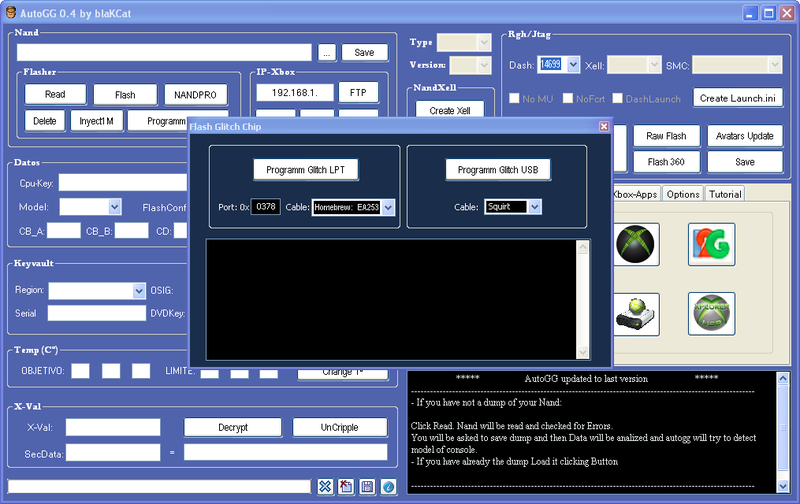Click the LPT Port 0378 field
Image resolution: width=800 pixels, height=504 pixels.
pyautogui.click(x=266, y=207)
